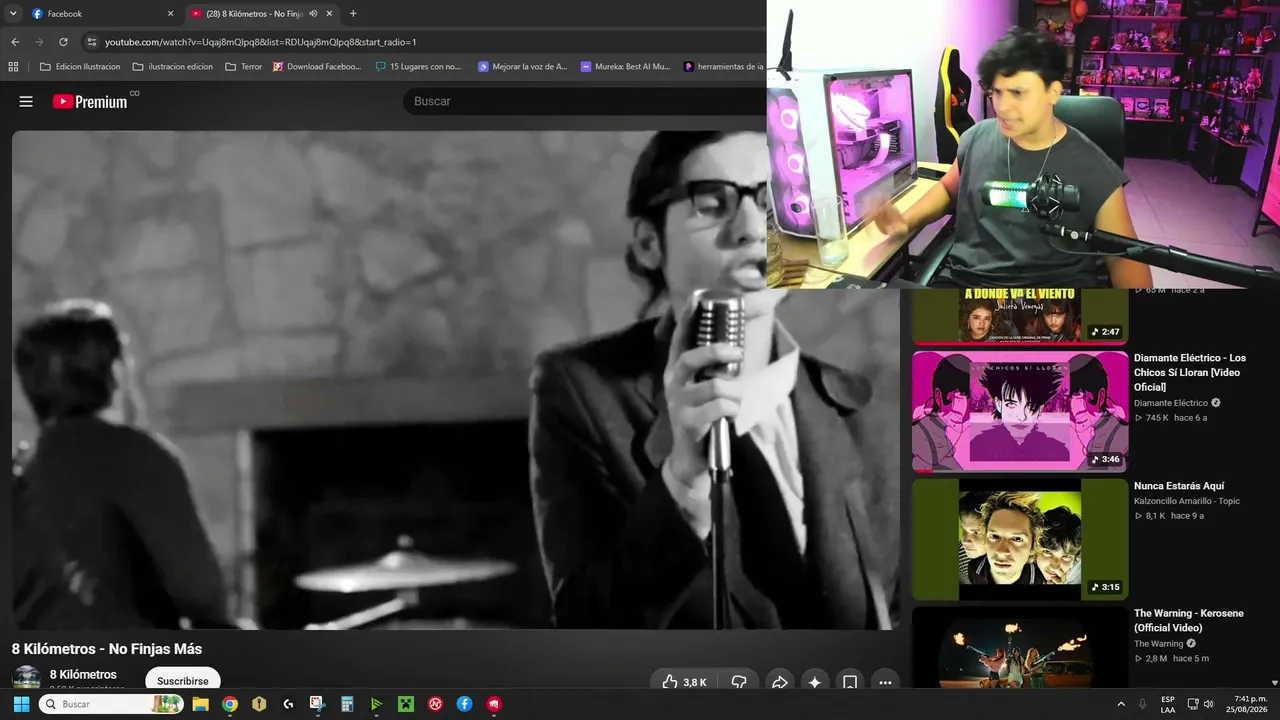
Task: Like the 8 Kilómetros video
Action: (684, 682)
